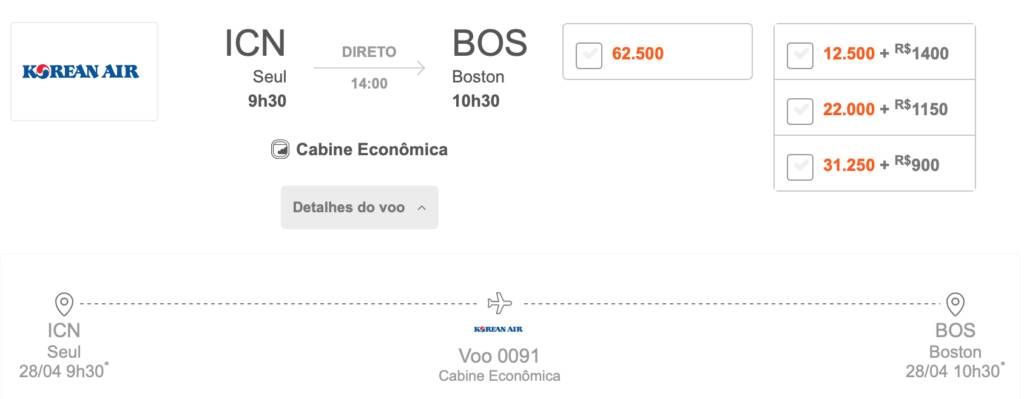
Task: Click the DIRETO 14:00 duration label
Action: [369, 68]
